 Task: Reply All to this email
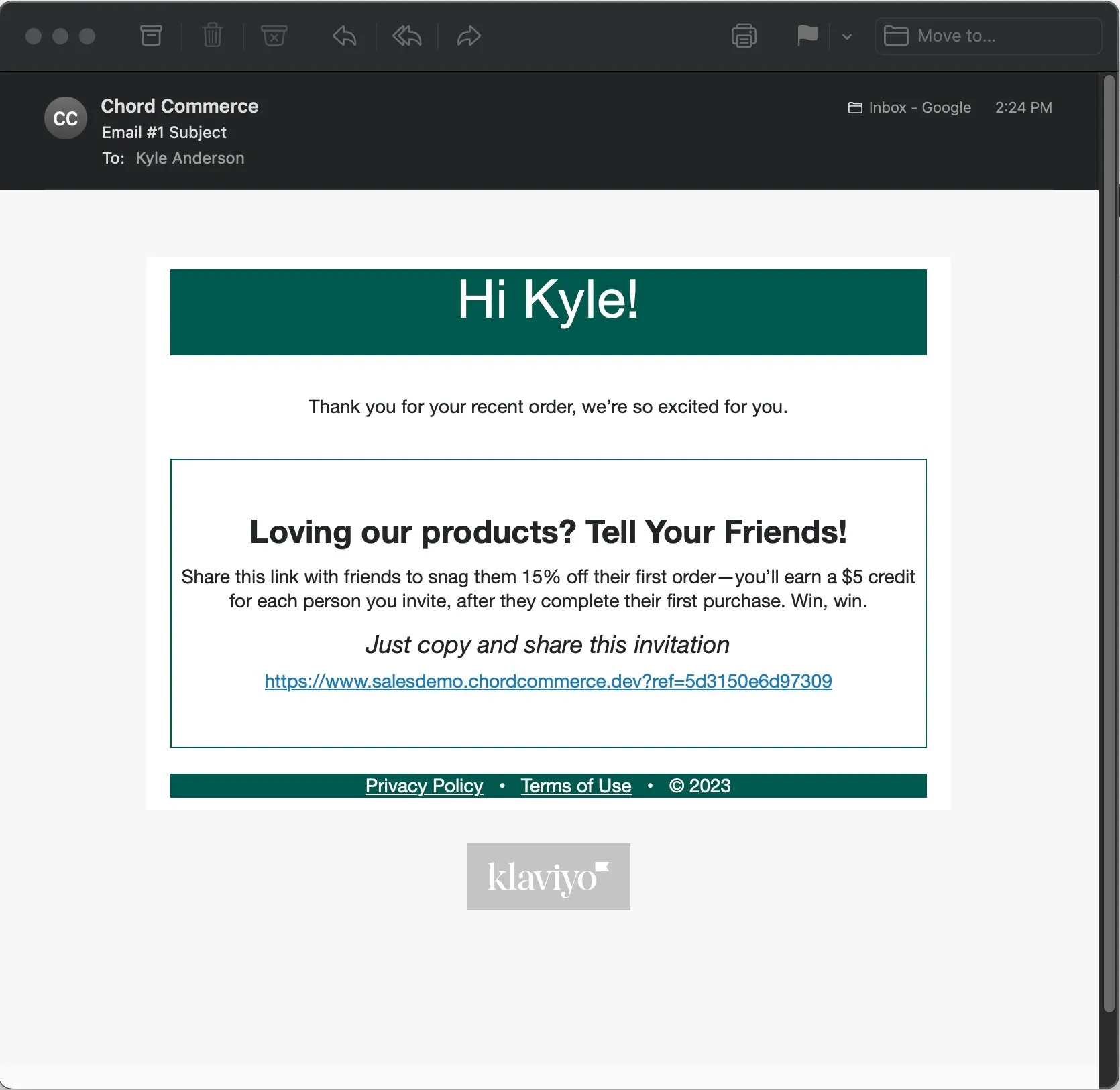(406, 36)
